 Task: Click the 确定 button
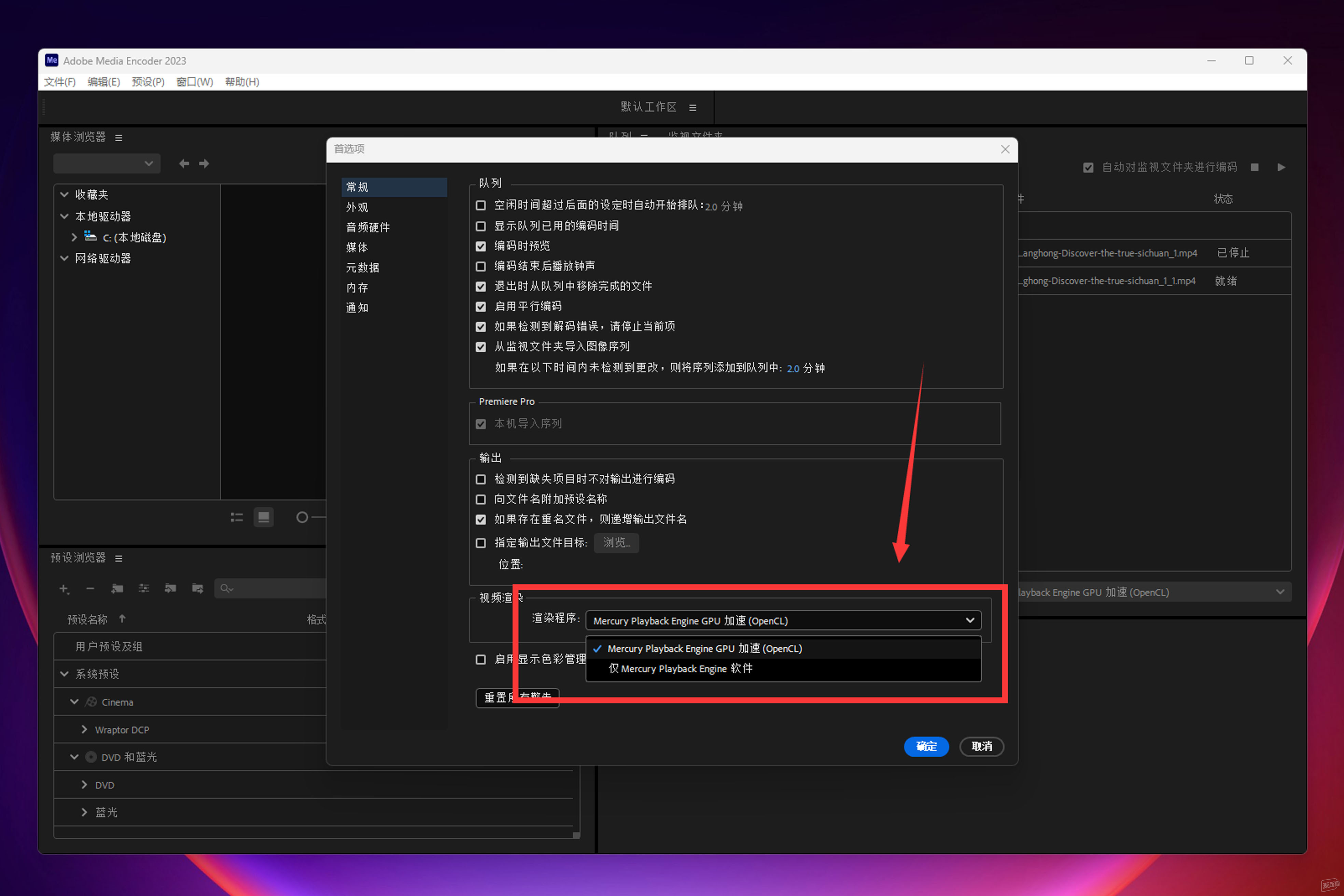pyautogui.click(x=926, y=747)
